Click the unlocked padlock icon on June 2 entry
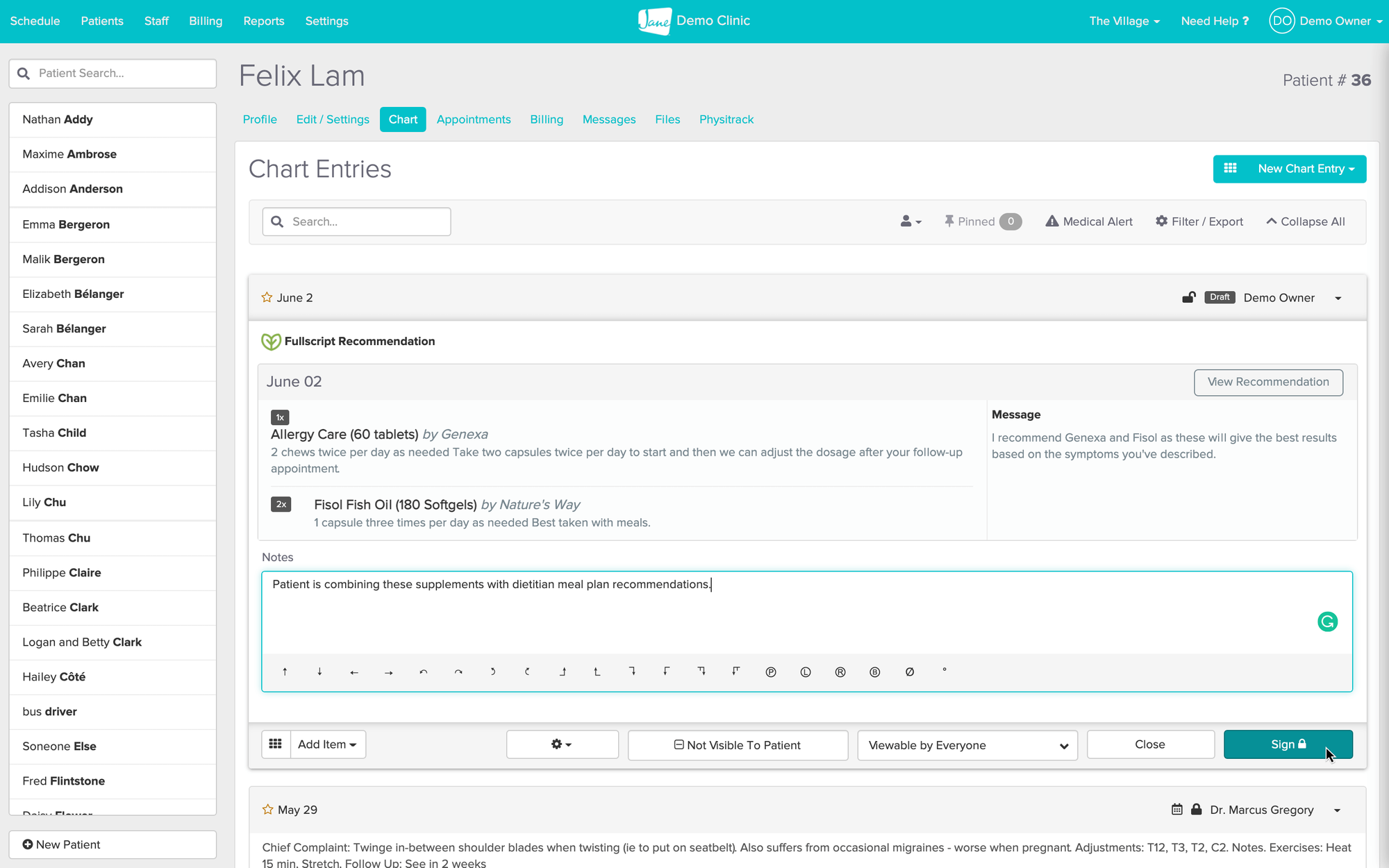Screen dimensions: 1389x868 click(x=1189, y=297)
